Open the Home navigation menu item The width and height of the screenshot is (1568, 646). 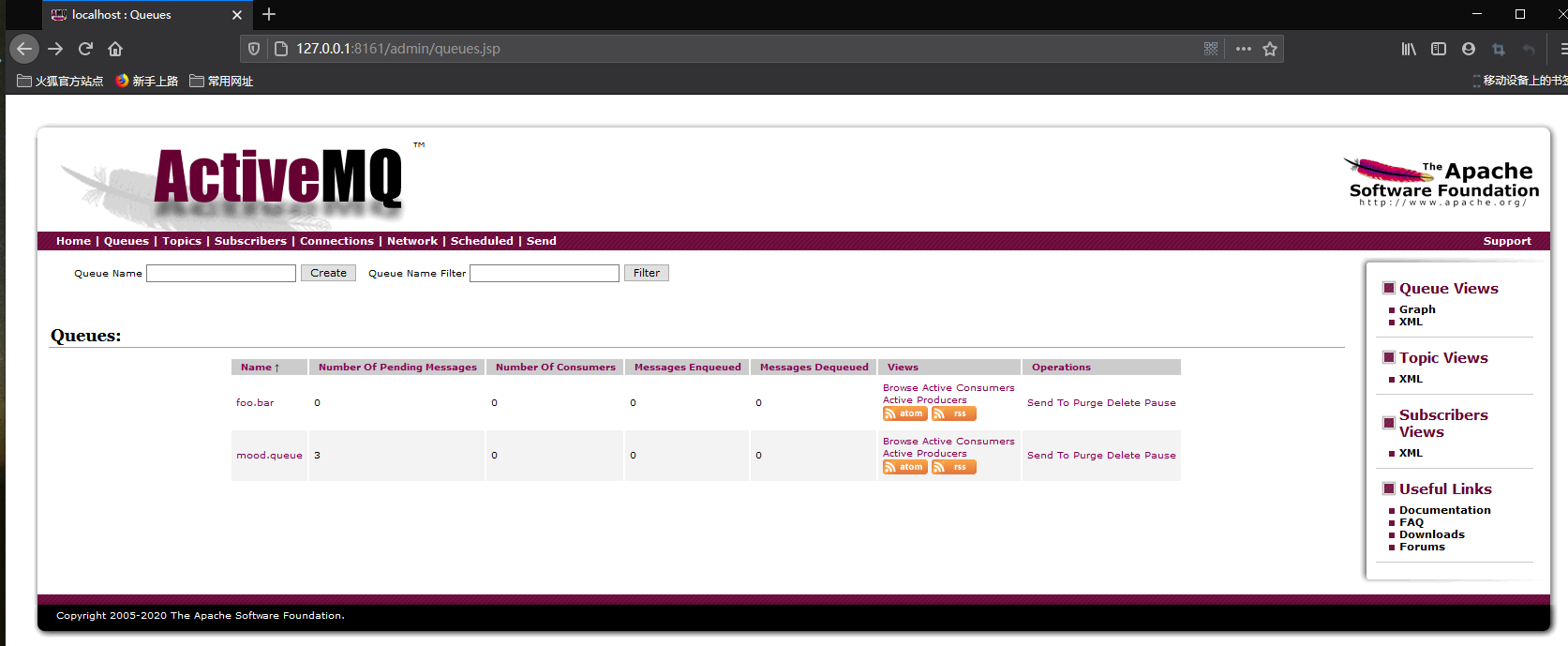point(73,241)
